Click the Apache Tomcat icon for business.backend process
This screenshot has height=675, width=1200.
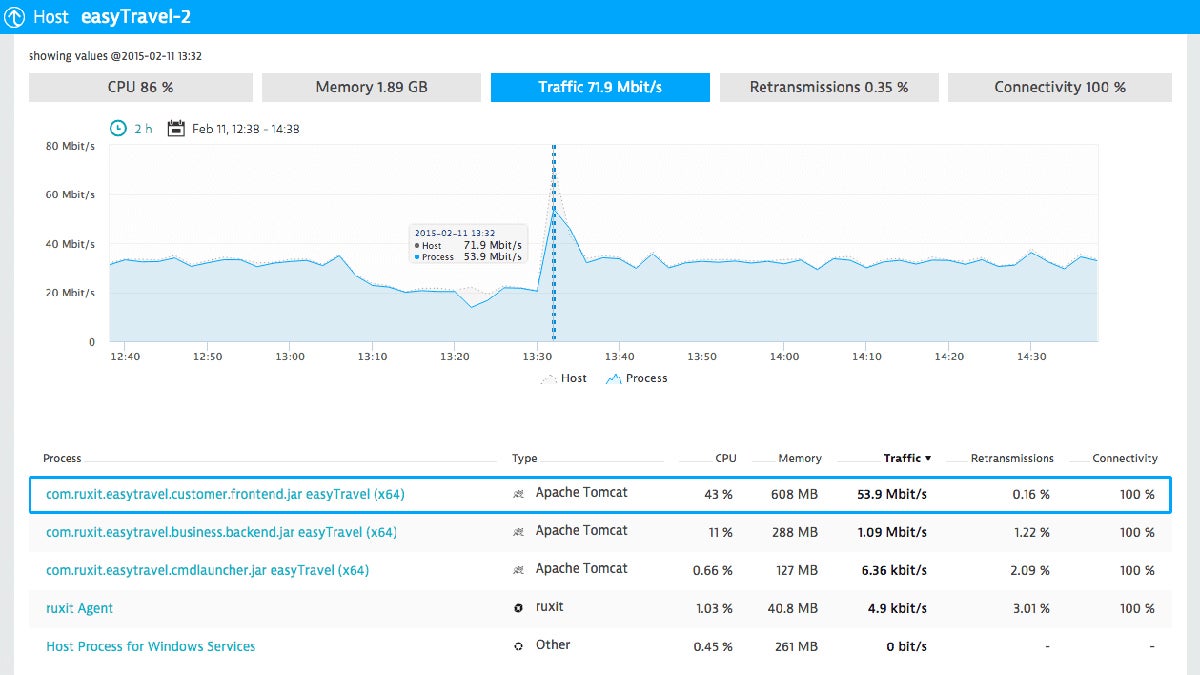click(519, 530)
